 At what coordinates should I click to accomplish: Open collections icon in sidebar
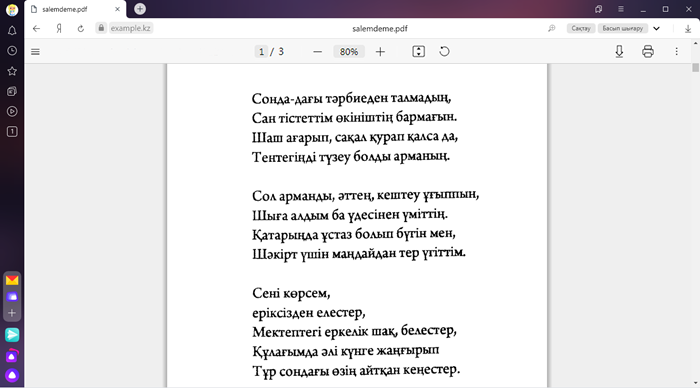(12, 91)
